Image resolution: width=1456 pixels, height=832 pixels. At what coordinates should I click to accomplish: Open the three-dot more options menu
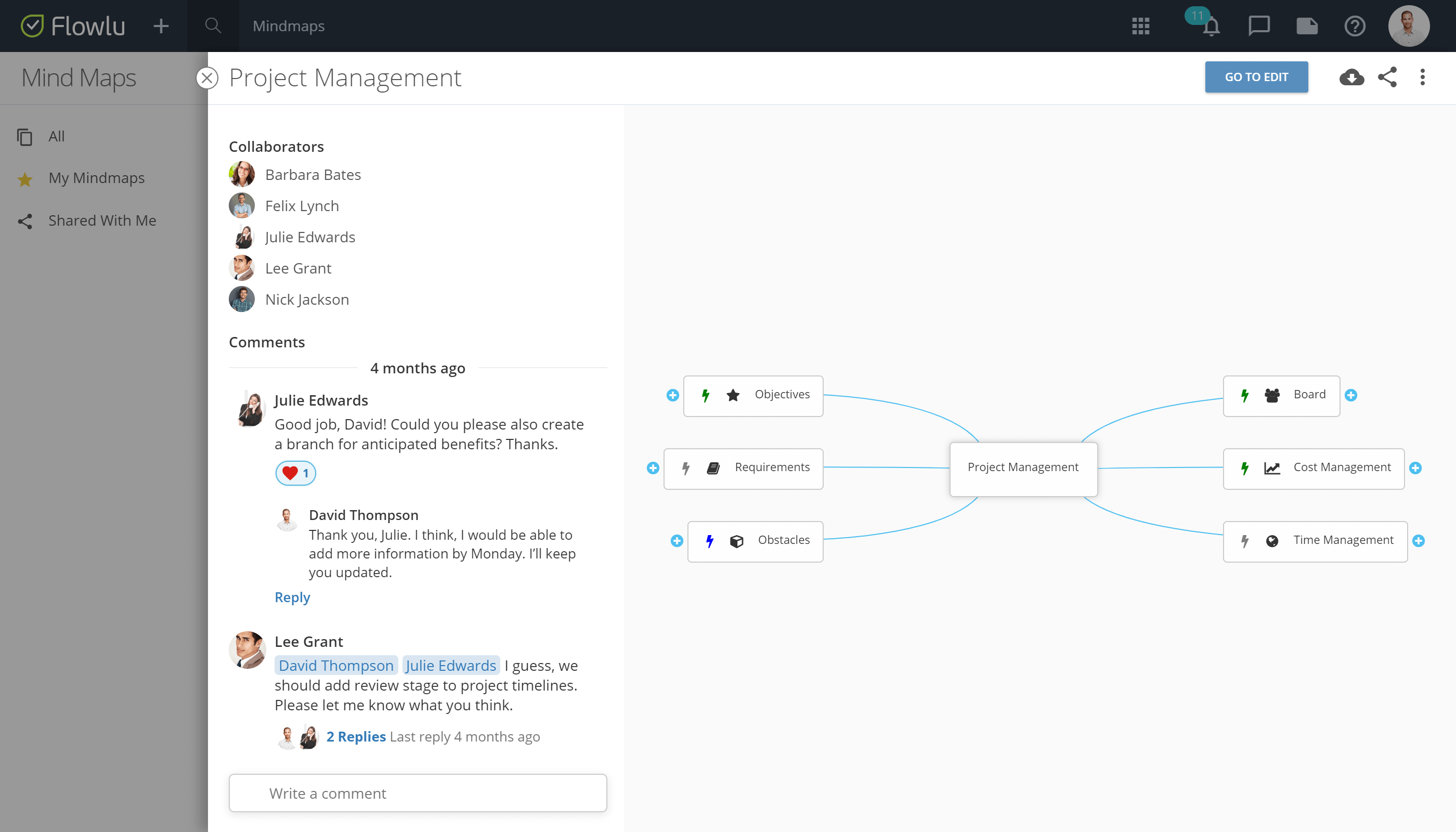(x=1423, y=77)
